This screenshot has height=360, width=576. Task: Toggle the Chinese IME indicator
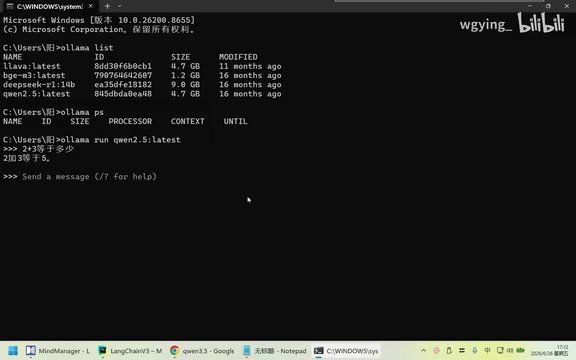[487, 350]
